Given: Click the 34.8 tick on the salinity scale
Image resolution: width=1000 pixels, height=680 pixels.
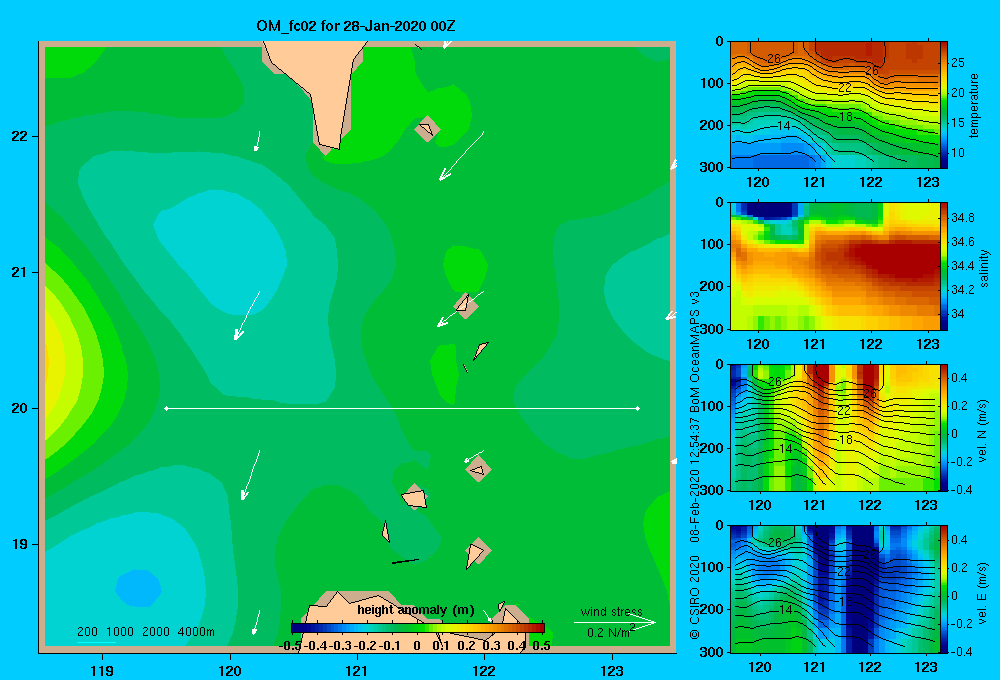Looking at the screenshot, I should point(962,218).
